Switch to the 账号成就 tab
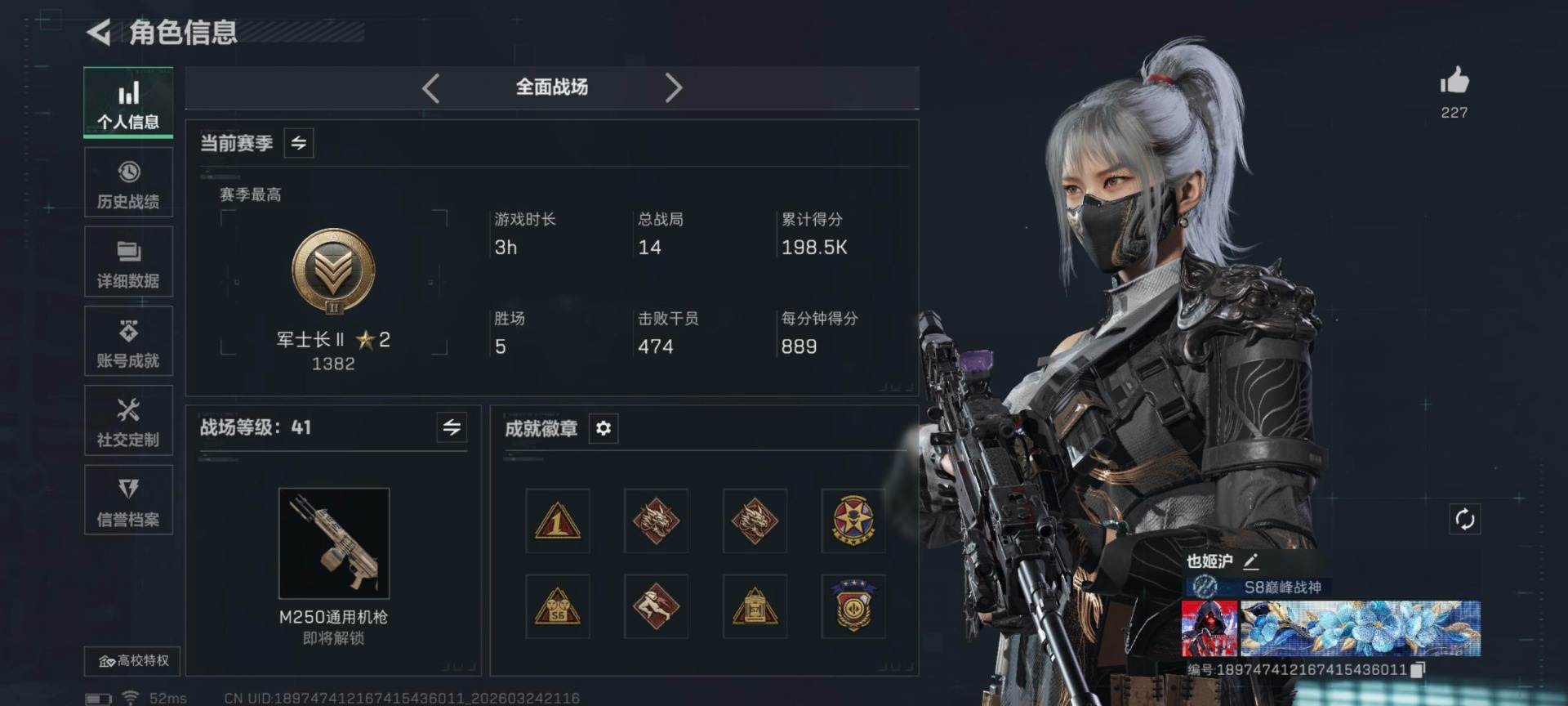Image resolution: width=1568 pixels, height=706 pixels. point(128,341)
